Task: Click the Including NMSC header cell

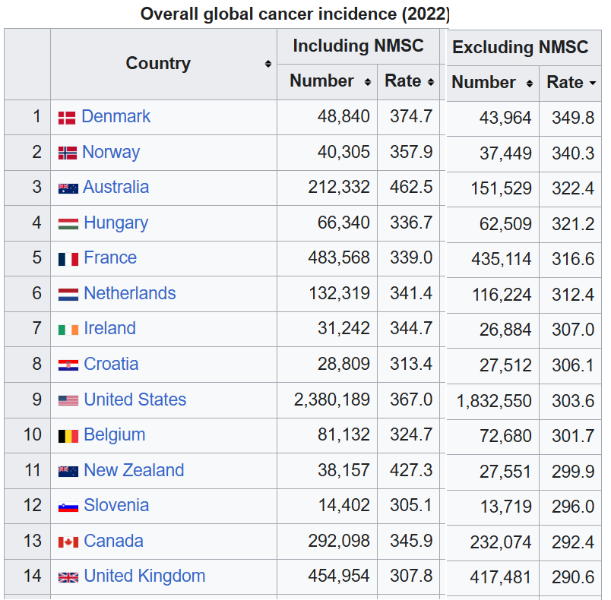Action: click(x=358, y=46)
